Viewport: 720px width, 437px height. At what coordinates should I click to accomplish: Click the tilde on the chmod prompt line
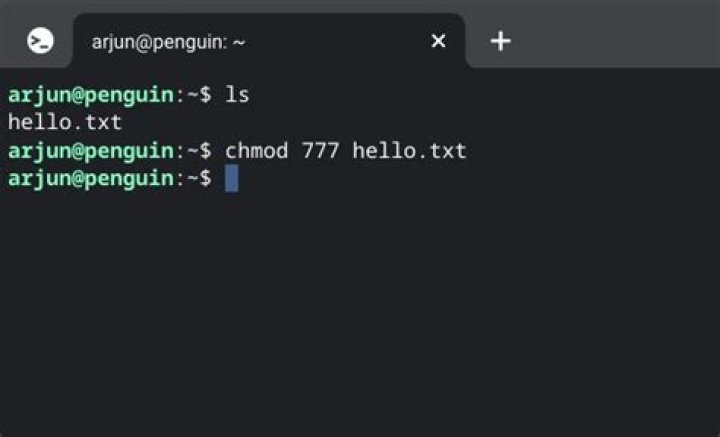point(192,151)
